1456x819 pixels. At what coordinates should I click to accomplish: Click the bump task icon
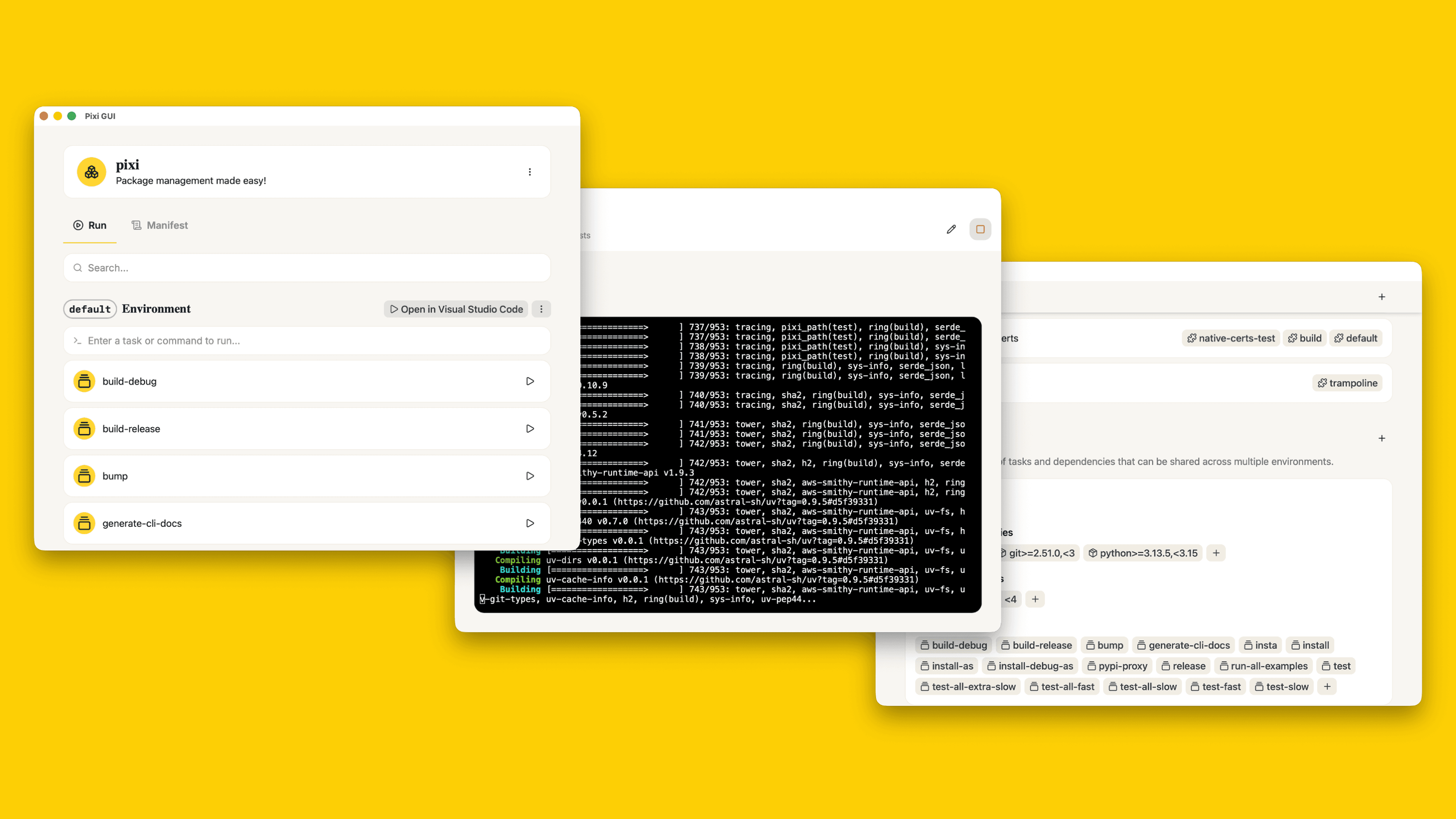tap(84, 476)
